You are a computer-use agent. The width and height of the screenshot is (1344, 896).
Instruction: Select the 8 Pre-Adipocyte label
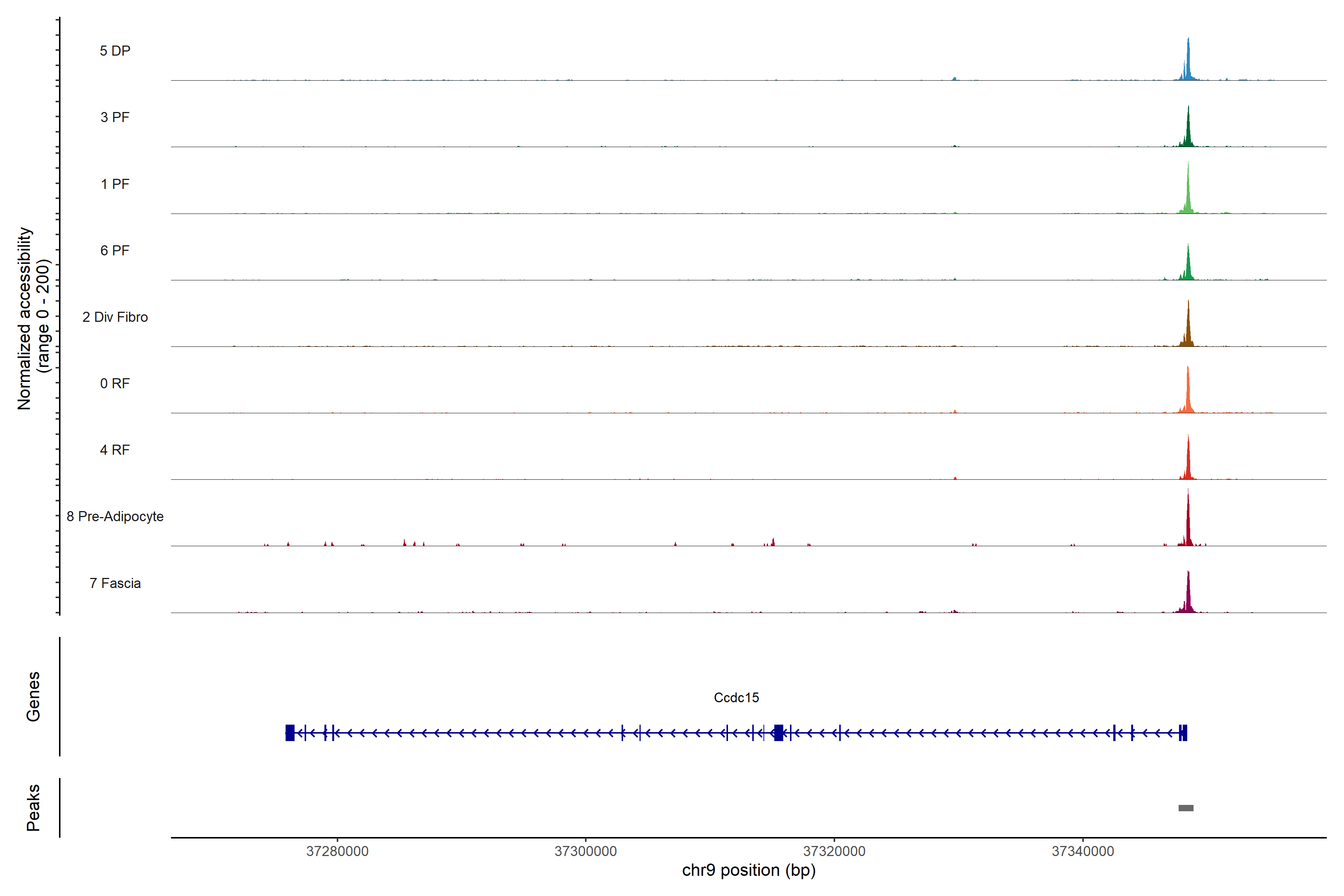click(115, 517)
